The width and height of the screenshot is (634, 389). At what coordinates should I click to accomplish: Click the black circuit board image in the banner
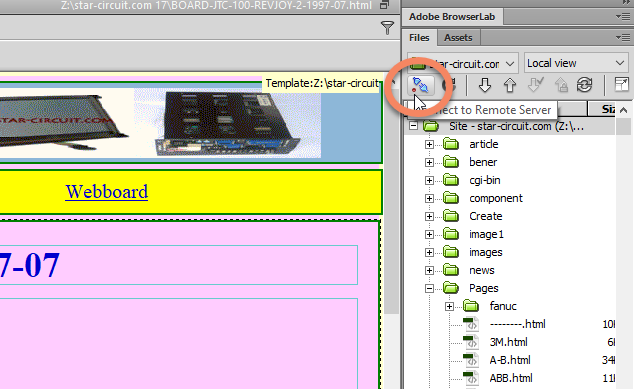227,123
